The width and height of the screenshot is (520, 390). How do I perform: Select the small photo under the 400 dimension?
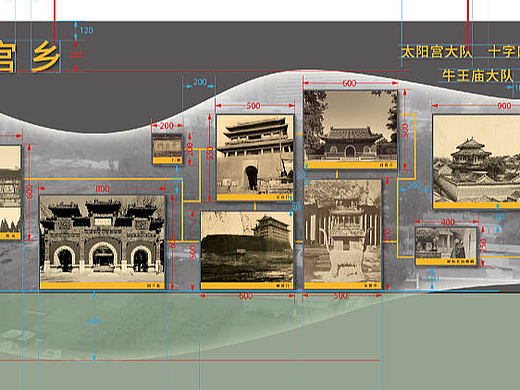pos(446,246)
